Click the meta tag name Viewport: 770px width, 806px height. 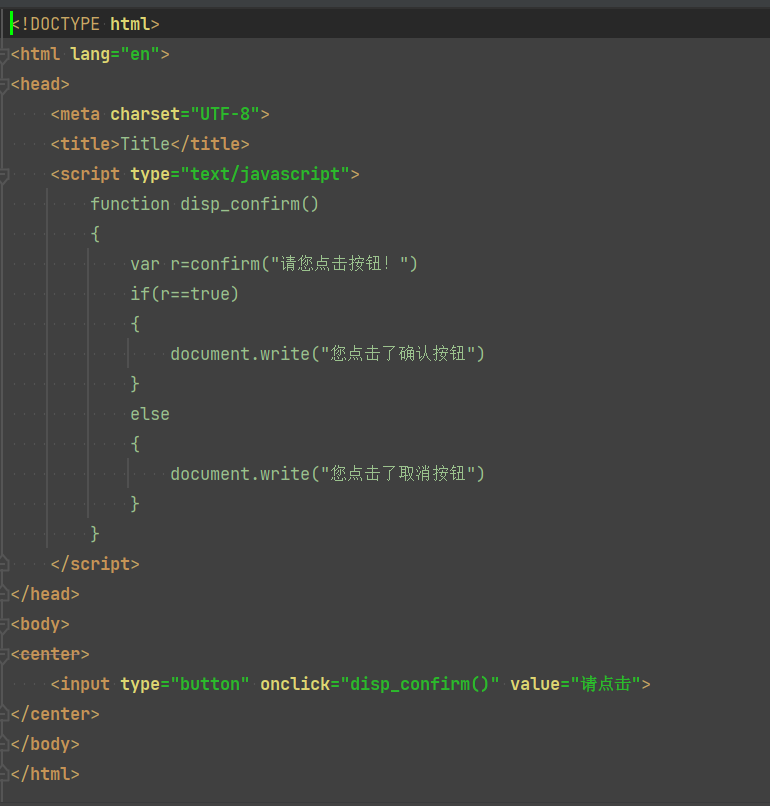[x=80, y=114]
